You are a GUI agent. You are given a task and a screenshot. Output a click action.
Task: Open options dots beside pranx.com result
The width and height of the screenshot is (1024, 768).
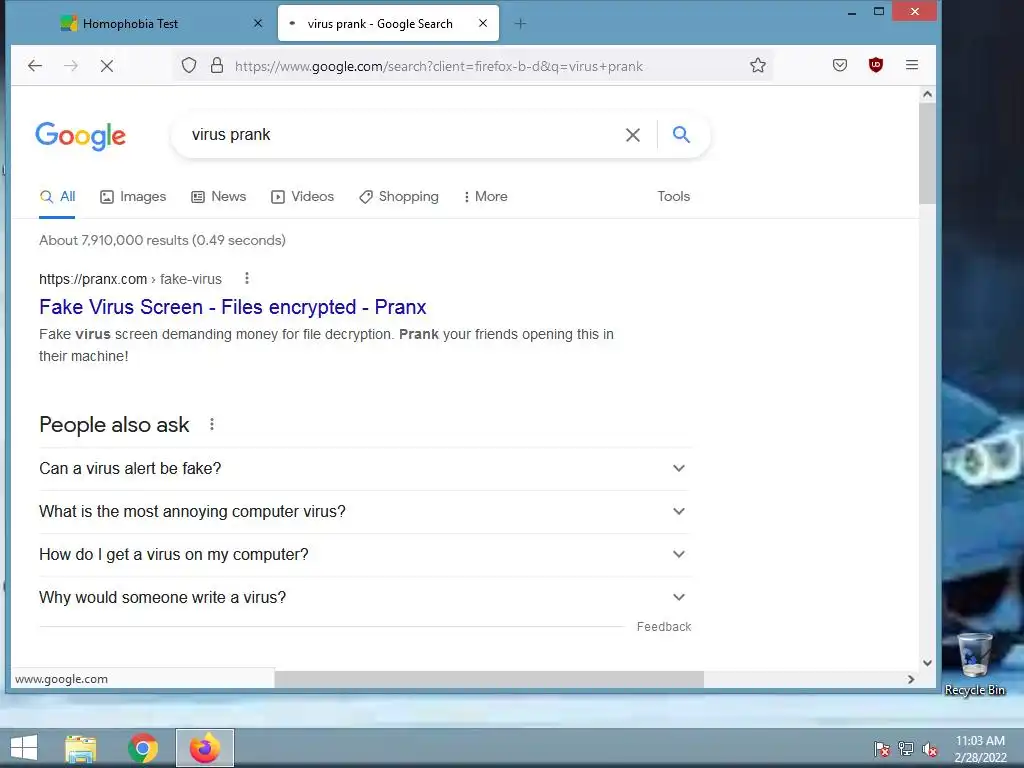pos(247,278)
